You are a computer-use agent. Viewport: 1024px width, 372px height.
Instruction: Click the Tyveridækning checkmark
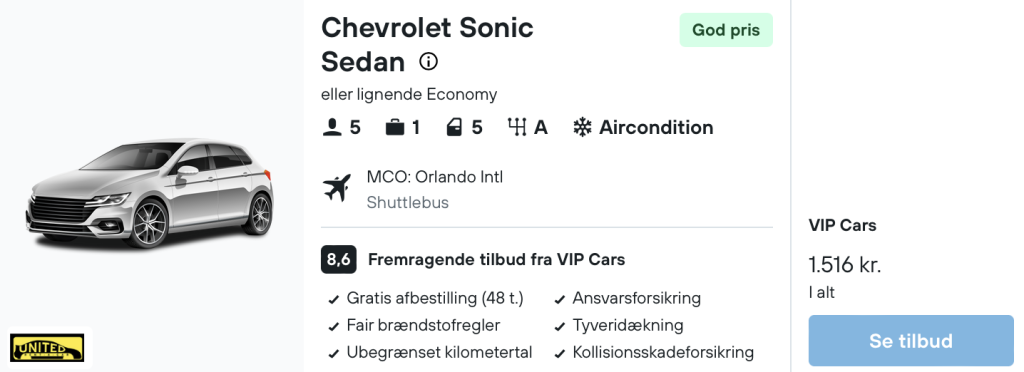560,326
